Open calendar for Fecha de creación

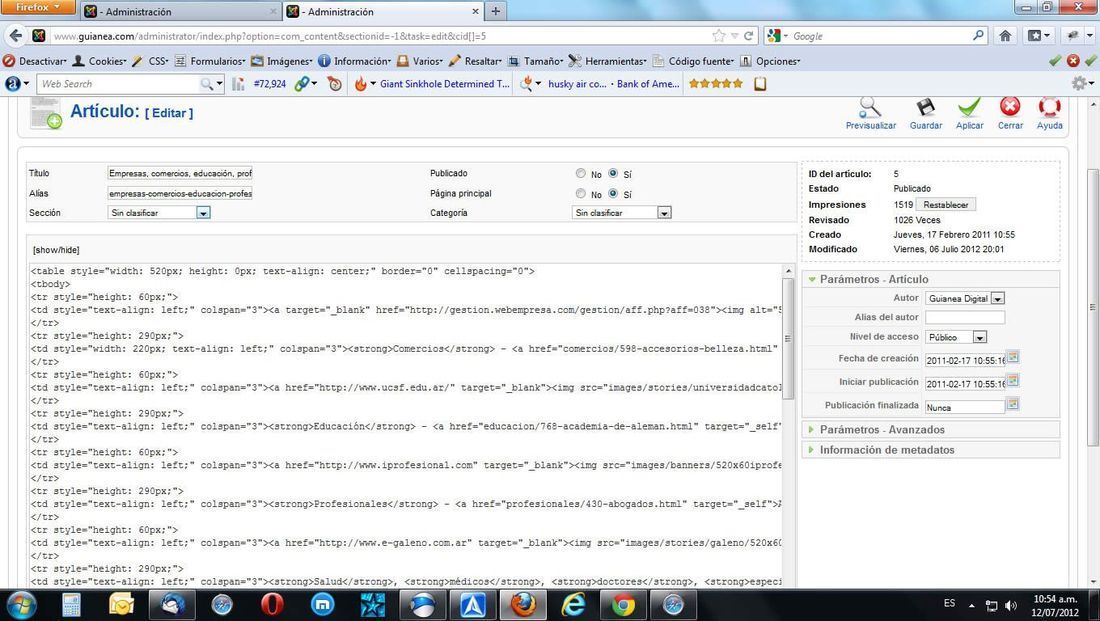[1013, 357]
